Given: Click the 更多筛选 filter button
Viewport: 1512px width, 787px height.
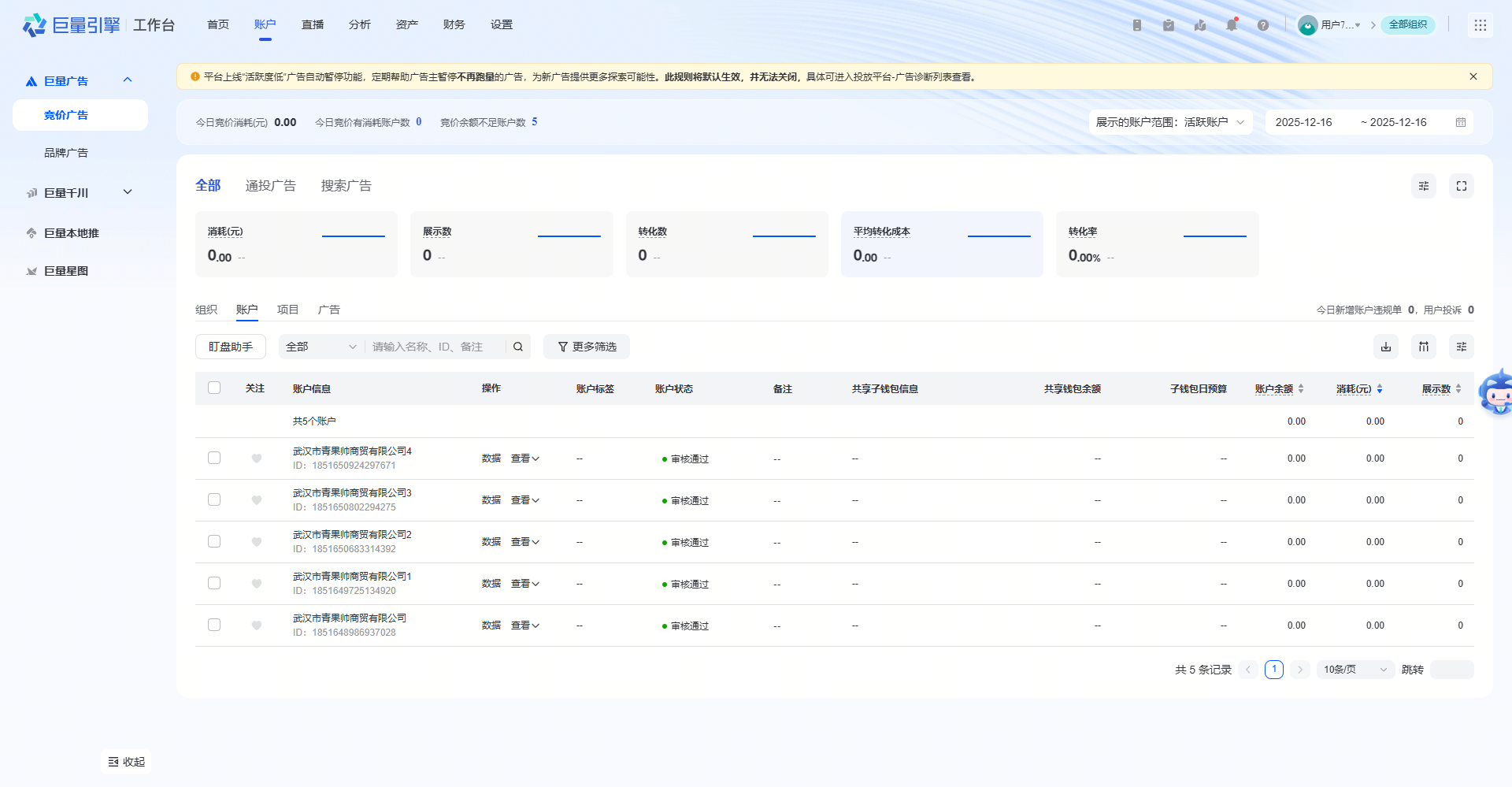Looking at the screenshot, I should coord(587,347).
